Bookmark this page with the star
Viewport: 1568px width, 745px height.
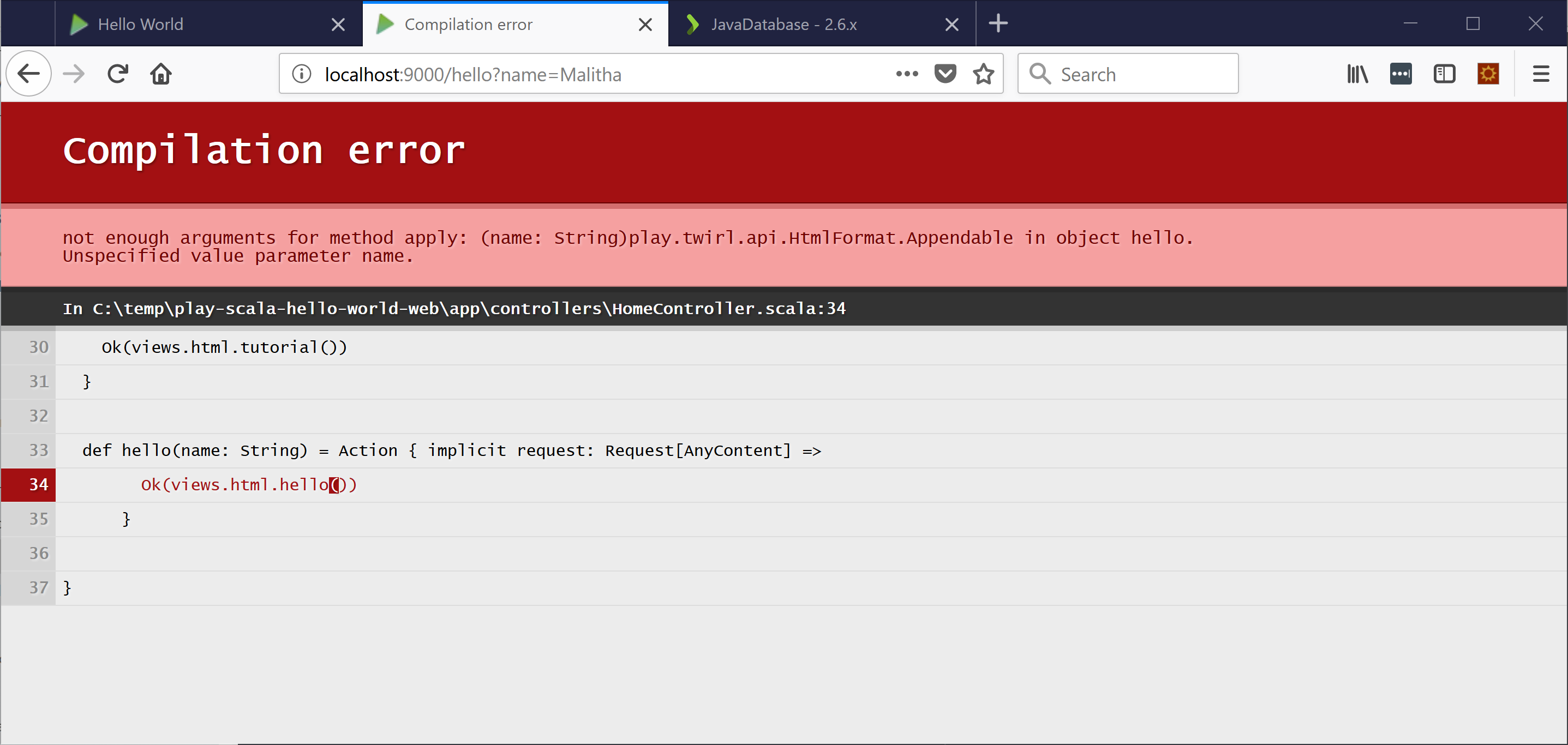pos(983,74)
